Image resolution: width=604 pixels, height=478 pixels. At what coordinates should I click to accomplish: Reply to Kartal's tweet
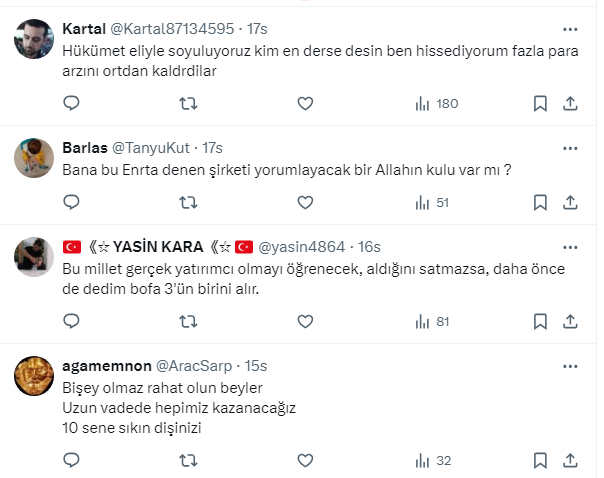click(x=70, y=103)
